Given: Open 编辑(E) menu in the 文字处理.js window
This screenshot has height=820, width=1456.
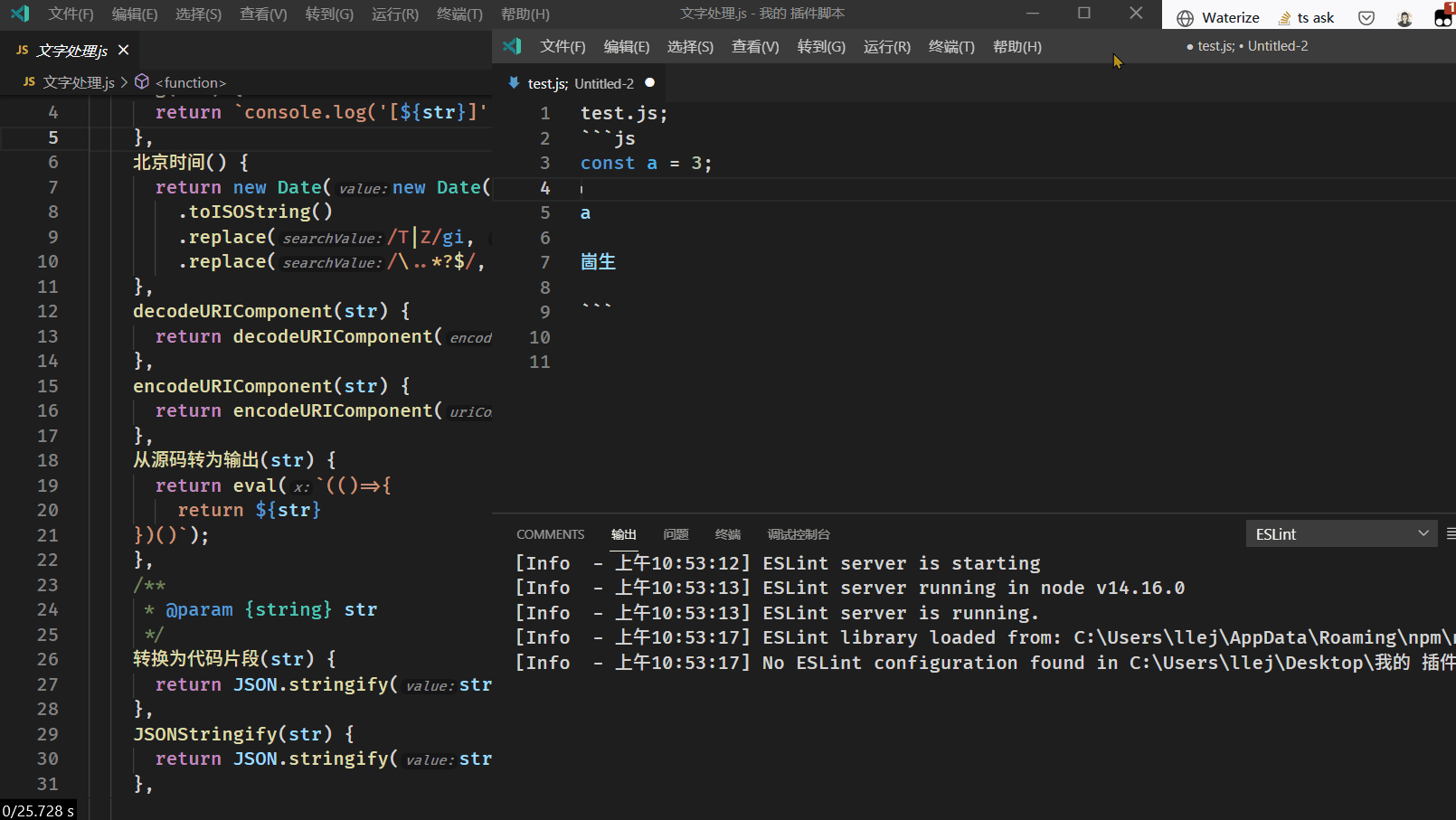Looking at the screenshot, I should (x=135, y=14).
